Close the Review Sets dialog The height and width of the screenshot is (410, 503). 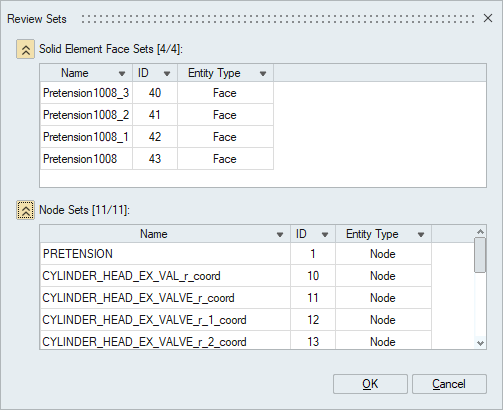coord(488,18)
